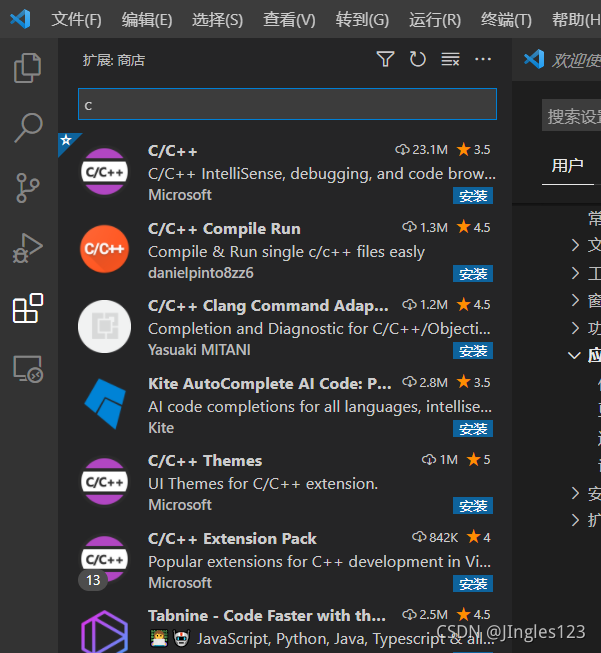Install the C/C++ Themes extension

[473, 506]
